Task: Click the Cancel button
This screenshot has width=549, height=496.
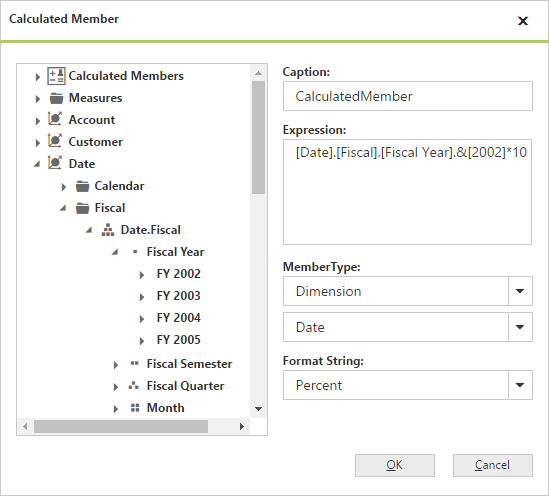Action: pos(493,466)
